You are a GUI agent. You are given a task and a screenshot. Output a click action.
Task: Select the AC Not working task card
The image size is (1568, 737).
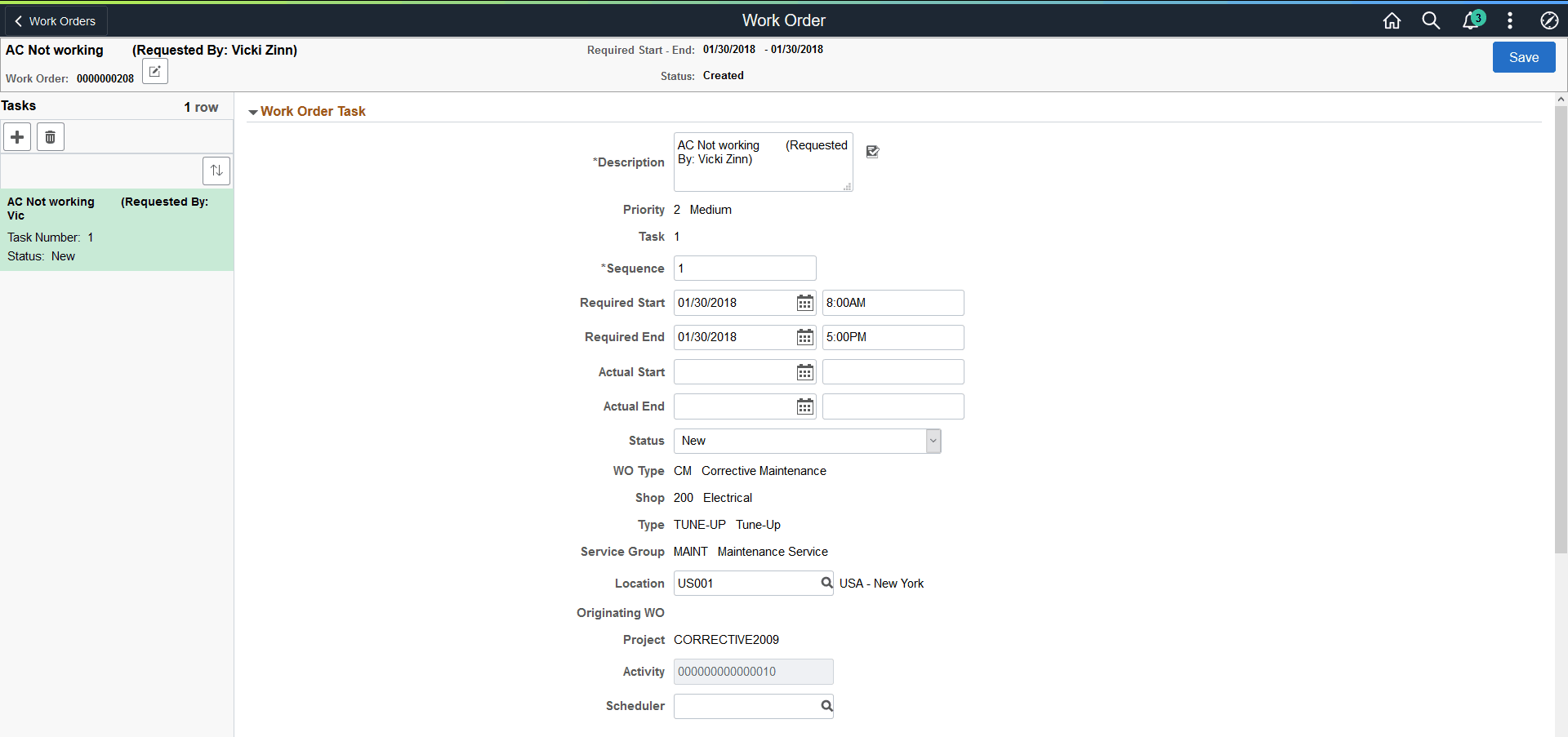(117, 229)
